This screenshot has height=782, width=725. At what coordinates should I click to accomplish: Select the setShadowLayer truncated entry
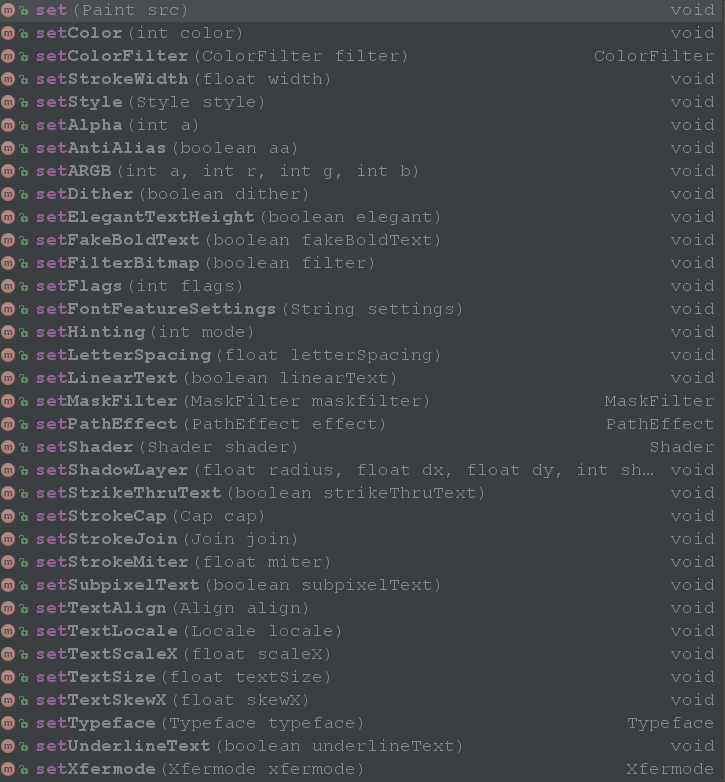362,470
